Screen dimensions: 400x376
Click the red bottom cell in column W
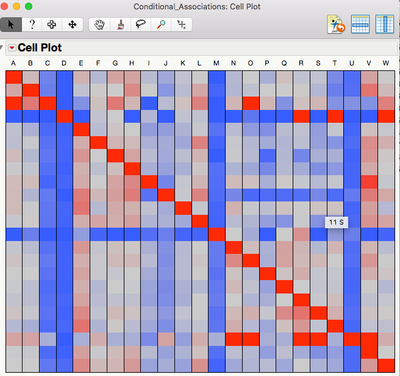386,365
